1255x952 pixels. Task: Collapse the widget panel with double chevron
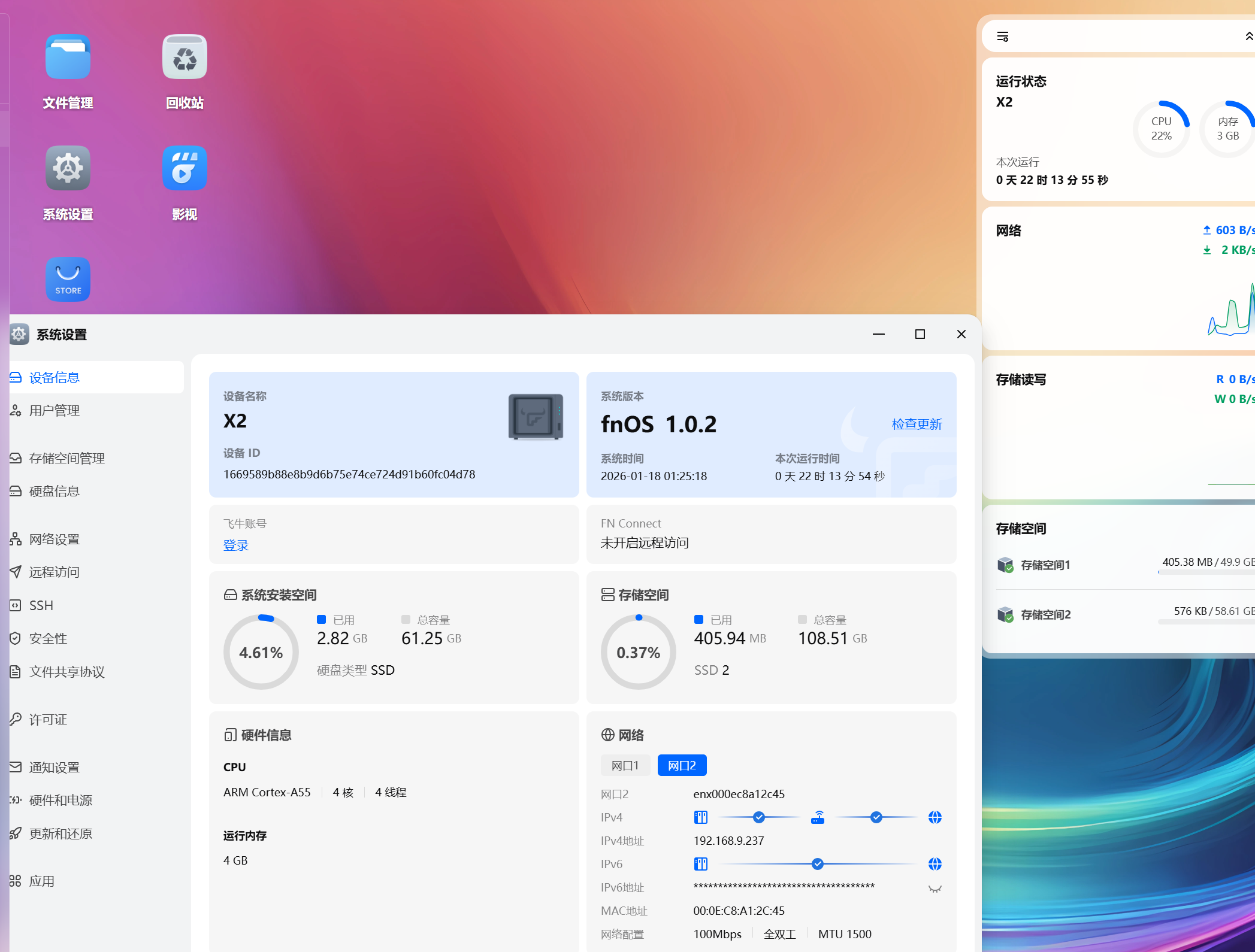[x=1248, y=37]
